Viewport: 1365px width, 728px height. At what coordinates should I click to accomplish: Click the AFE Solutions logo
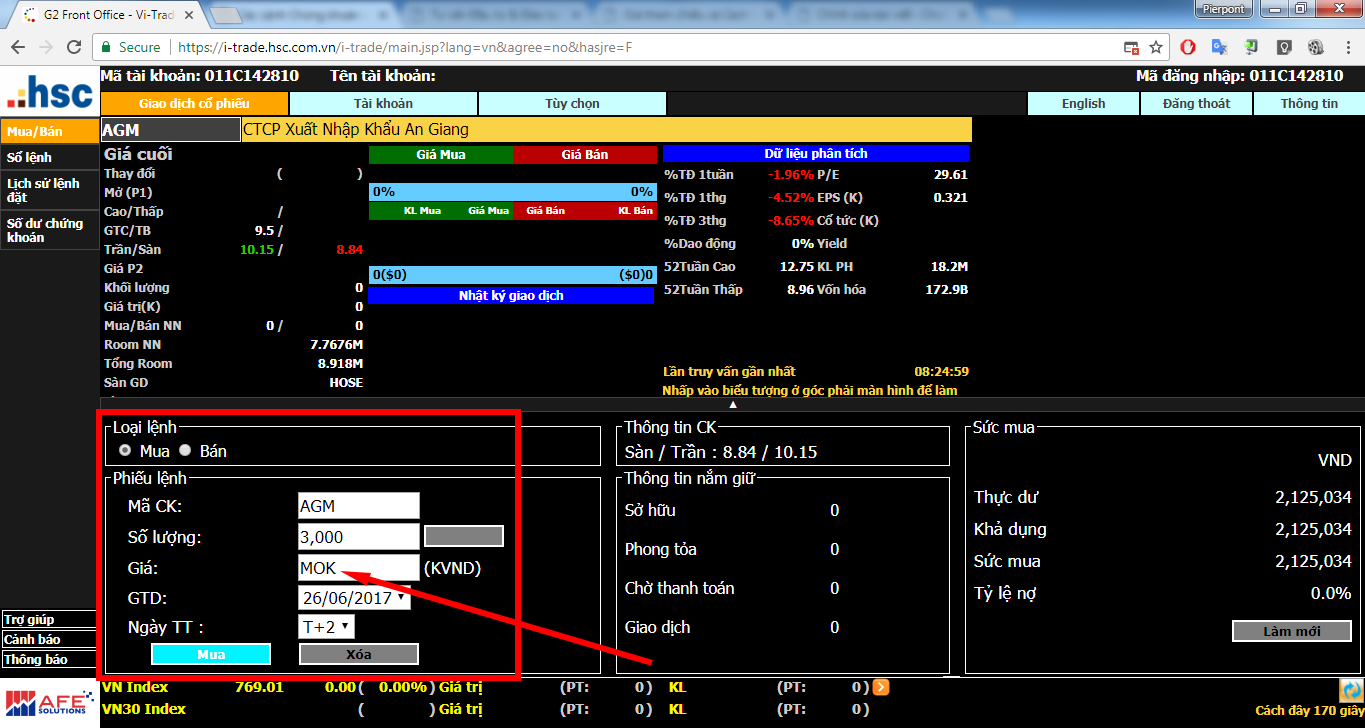click(x=48, y=703)
